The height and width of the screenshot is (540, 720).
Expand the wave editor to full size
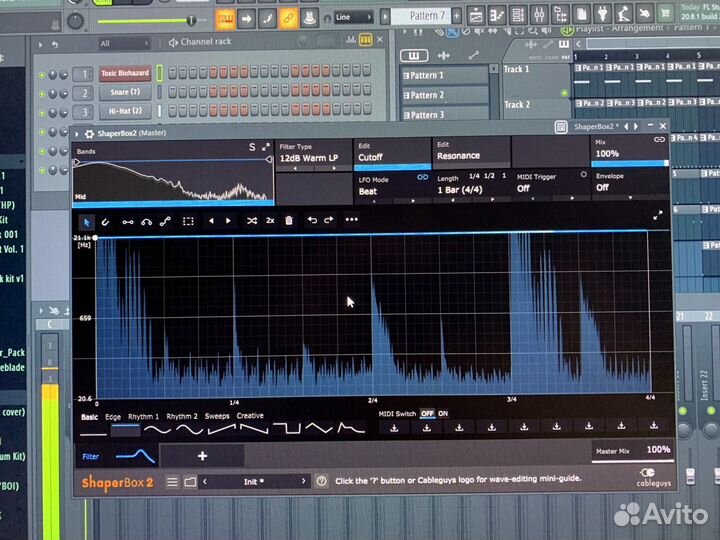pos(658,215)
